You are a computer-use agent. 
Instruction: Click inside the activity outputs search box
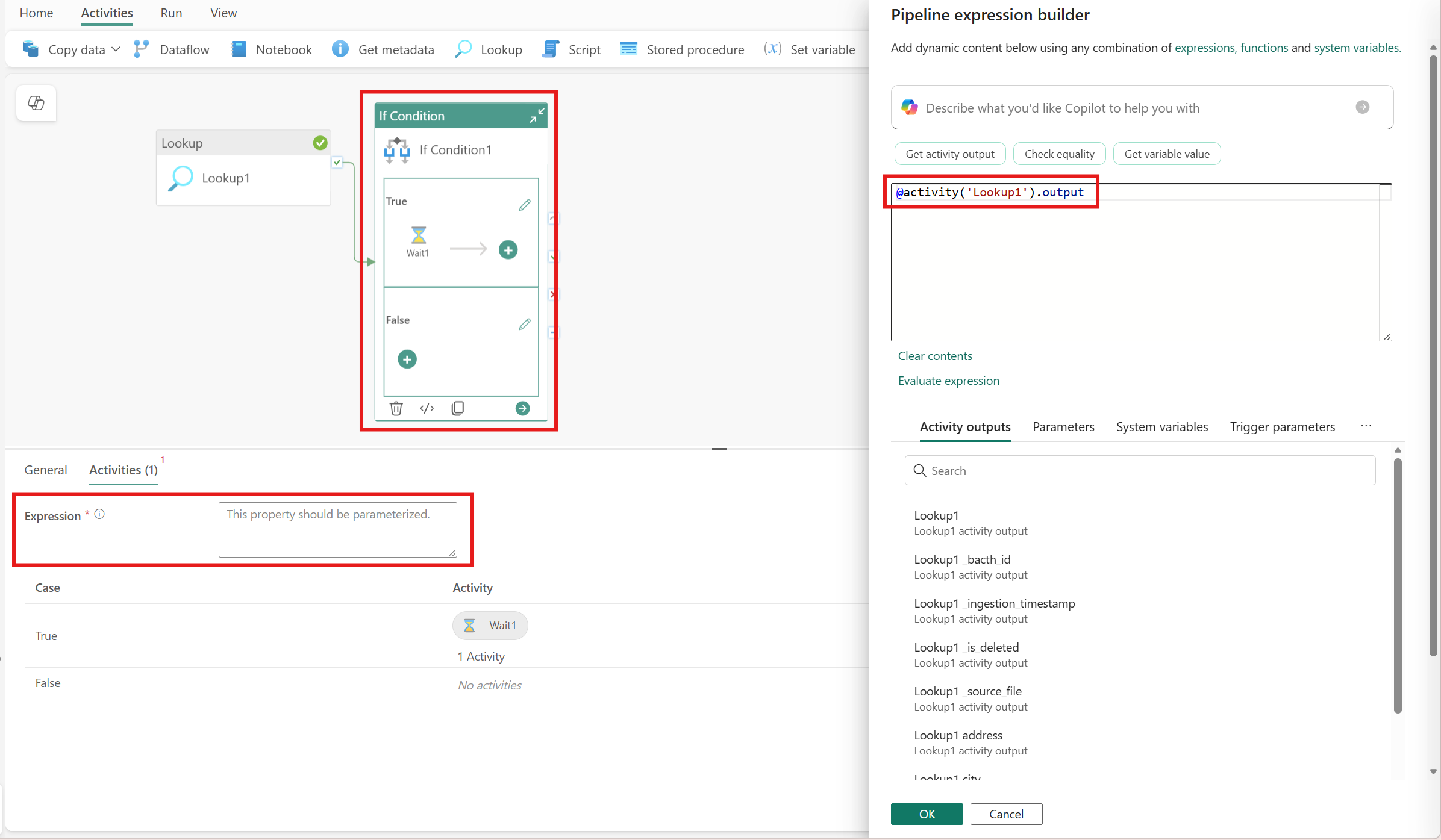[x=1139, y=470]
